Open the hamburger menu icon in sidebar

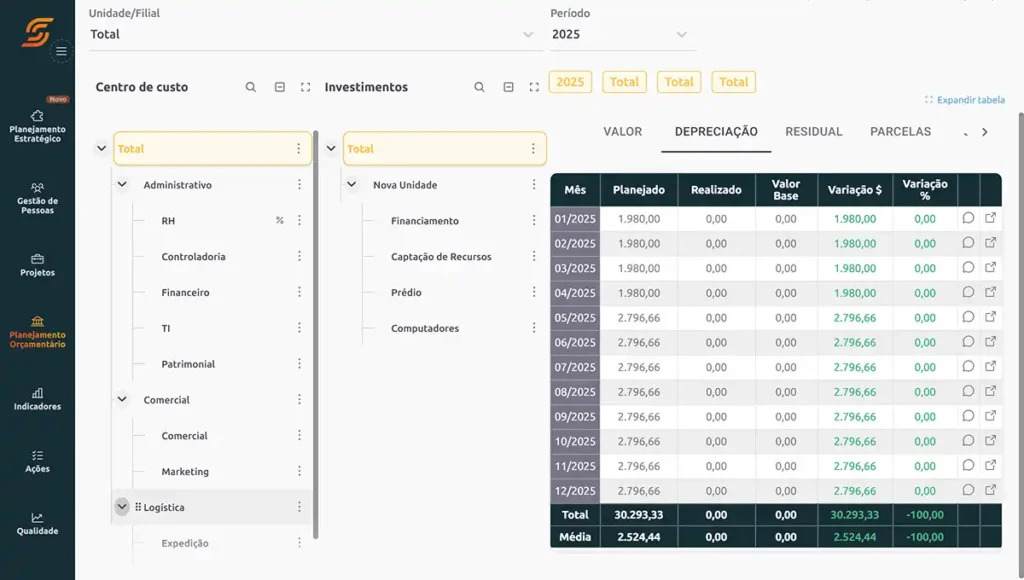point(61,51)
